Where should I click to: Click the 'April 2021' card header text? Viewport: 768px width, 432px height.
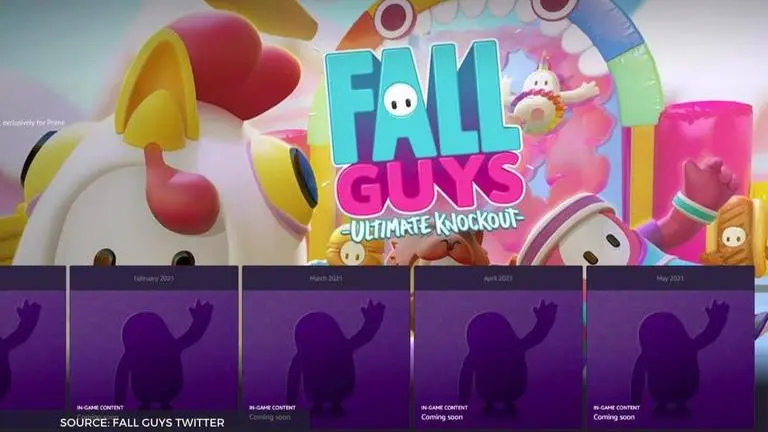(x=498, y=278)
